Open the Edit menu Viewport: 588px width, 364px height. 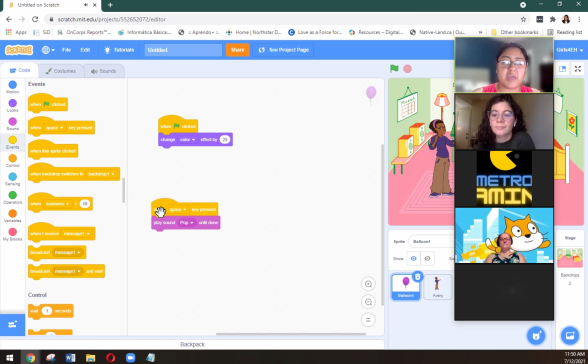coord(85,50)
